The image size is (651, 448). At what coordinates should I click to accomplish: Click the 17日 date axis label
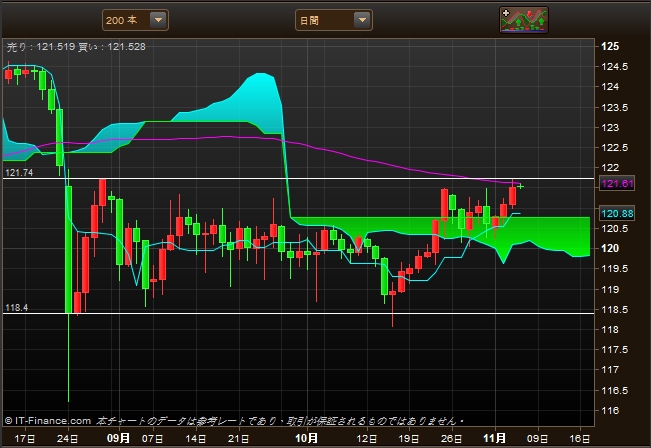click(25, 438)
